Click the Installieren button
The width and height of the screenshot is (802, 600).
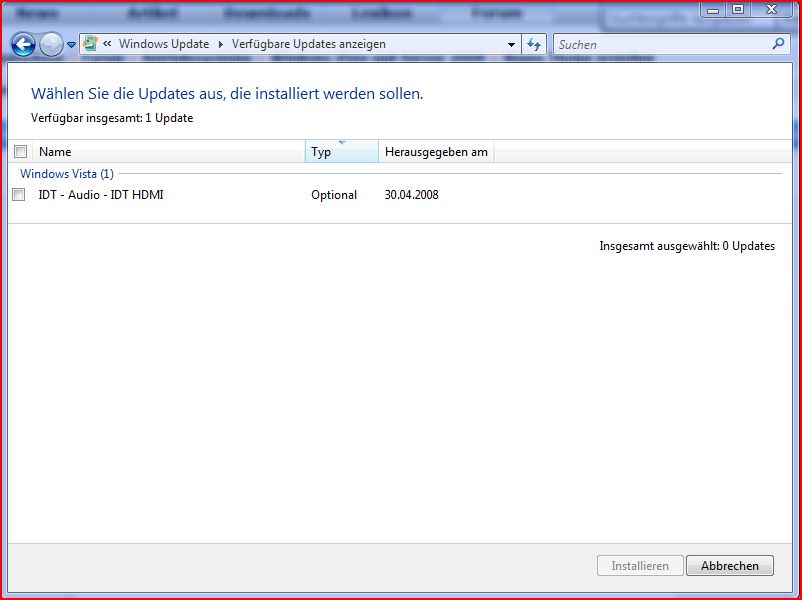(640, 566)
